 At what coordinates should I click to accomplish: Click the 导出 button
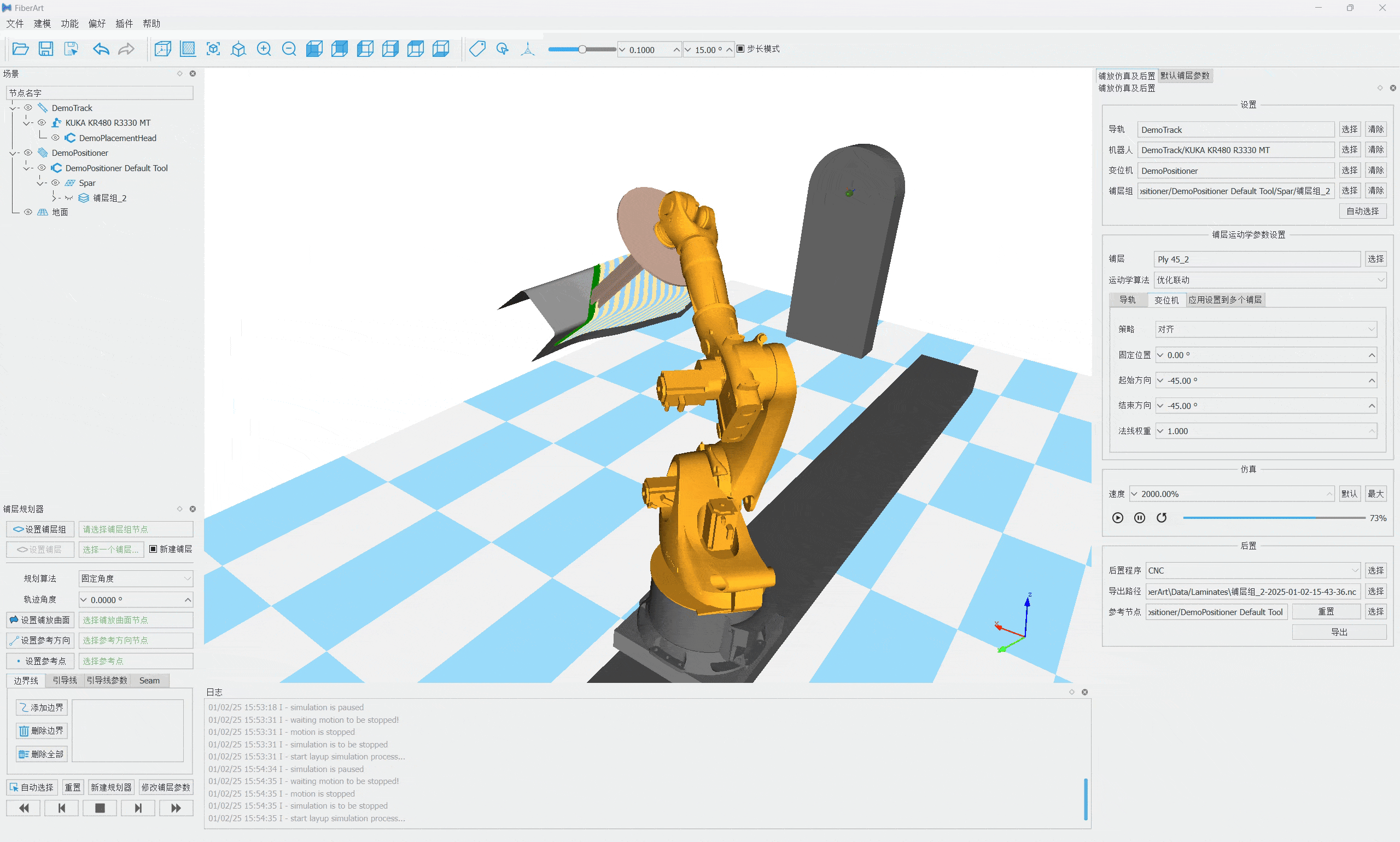tap(1338, 631)
